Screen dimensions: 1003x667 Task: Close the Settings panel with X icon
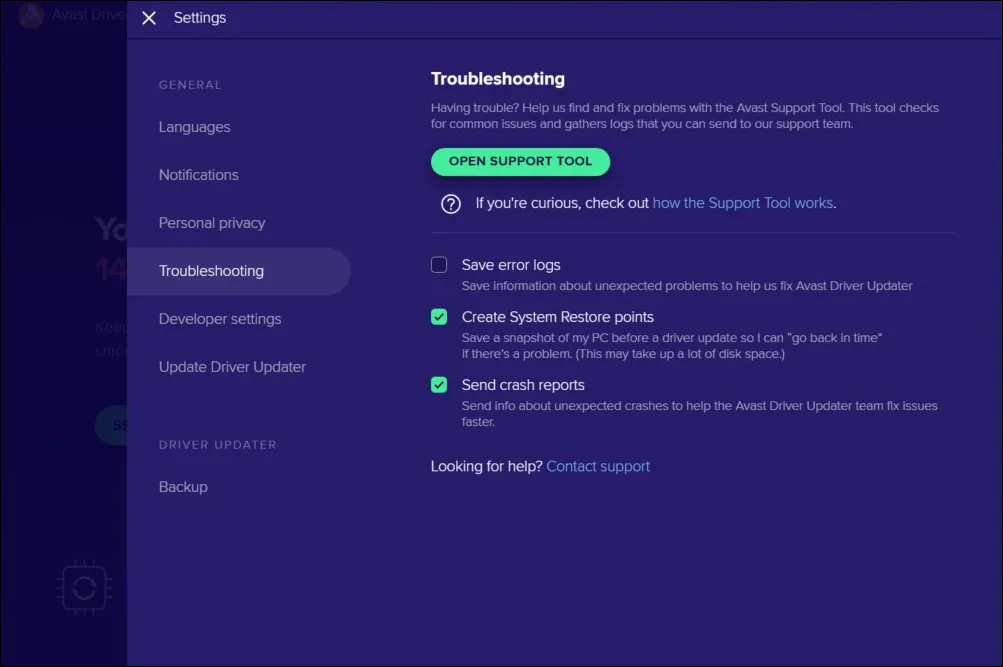149,18
